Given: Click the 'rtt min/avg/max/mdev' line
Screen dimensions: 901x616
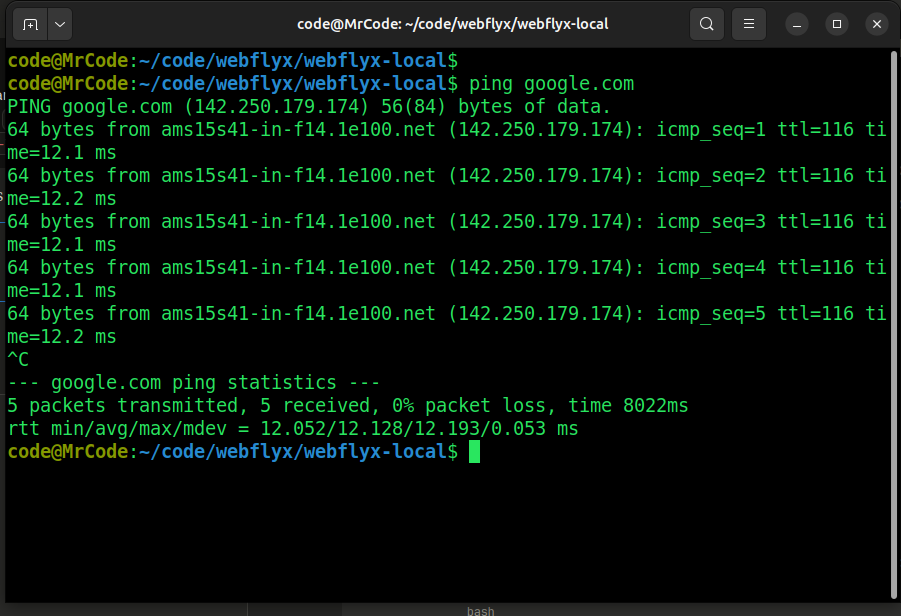Looking at the screenshot, I should 292,429.
